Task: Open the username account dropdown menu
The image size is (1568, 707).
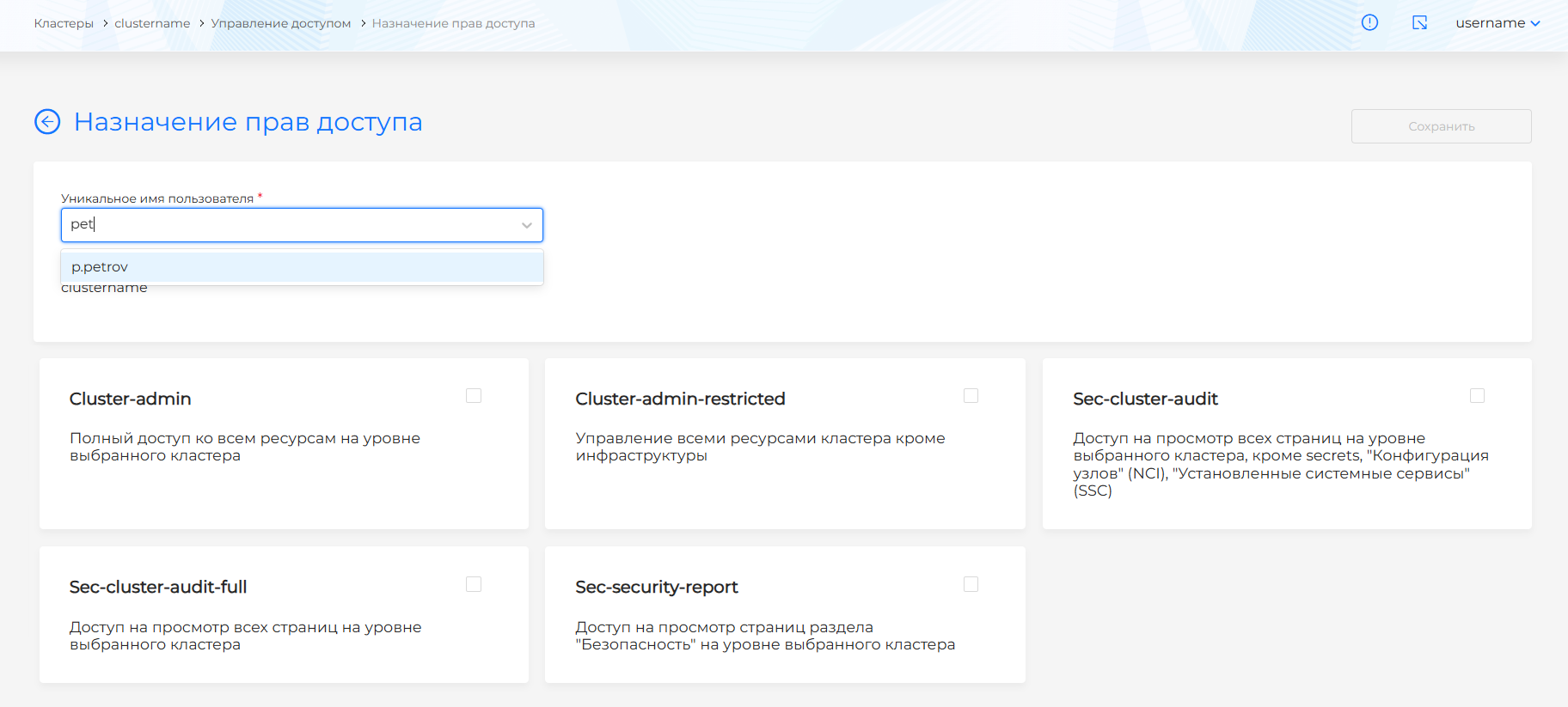Action: pyautogui.click(x=1497, y=23)
